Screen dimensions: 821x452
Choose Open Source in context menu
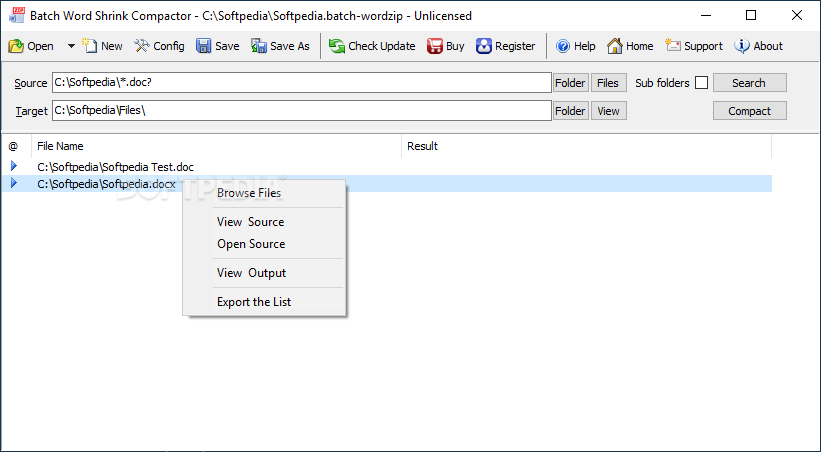(264, 244)
